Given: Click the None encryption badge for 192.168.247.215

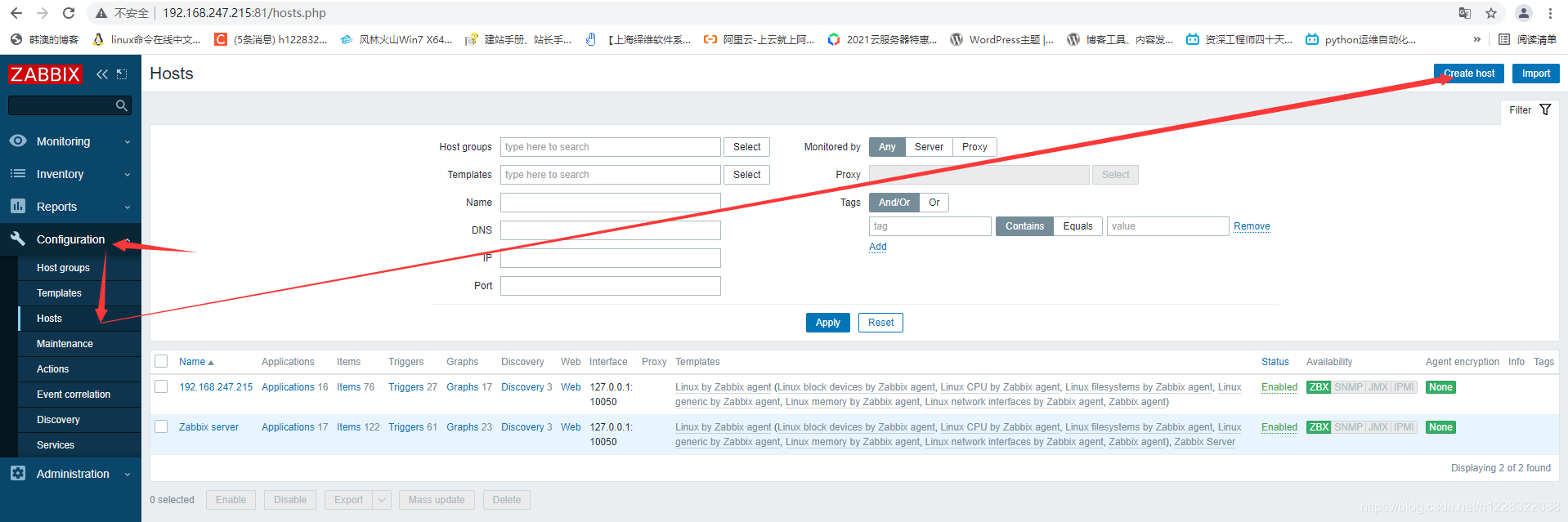Looking at the screenshot, I should pos(1440,387).
